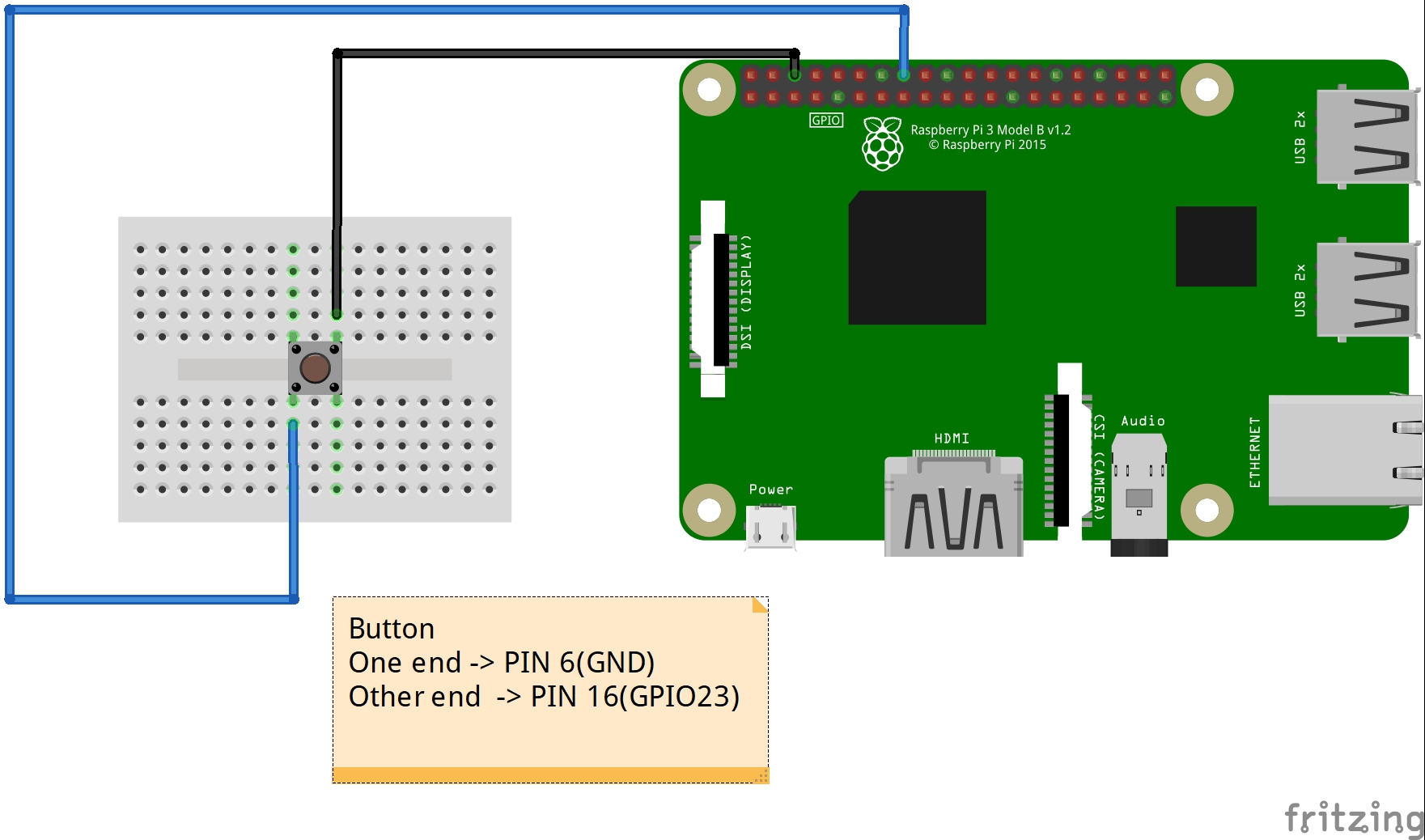The height and width of the screenshot is (840, 1425).
Task: Click the top-left mounting hole of the Pi
Action: tap(709, 89)
